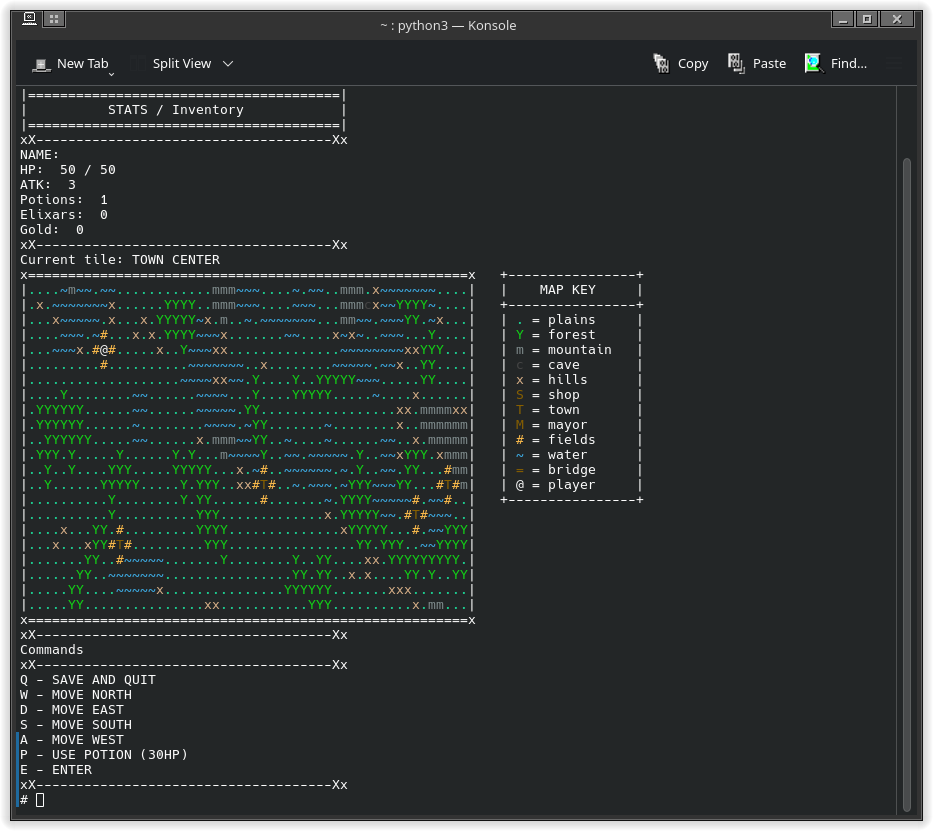Click the Paste toolbar icon
The image size is (933, 831).
757,64
